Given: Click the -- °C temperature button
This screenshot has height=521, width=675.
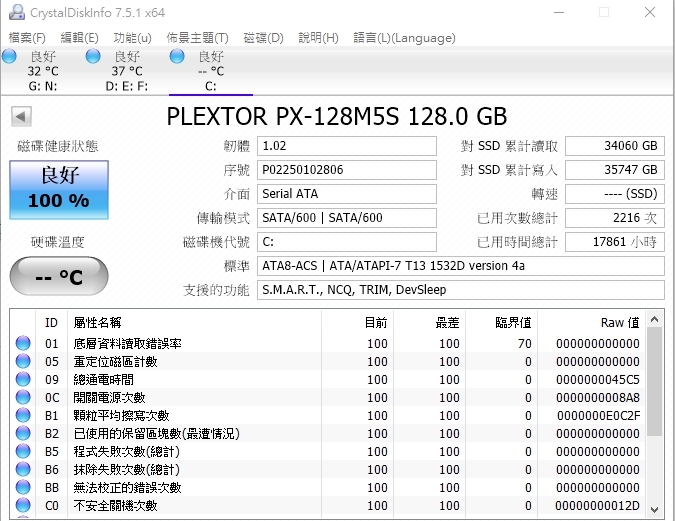Looking at the screenshot, I should click(x=59, y=276).
